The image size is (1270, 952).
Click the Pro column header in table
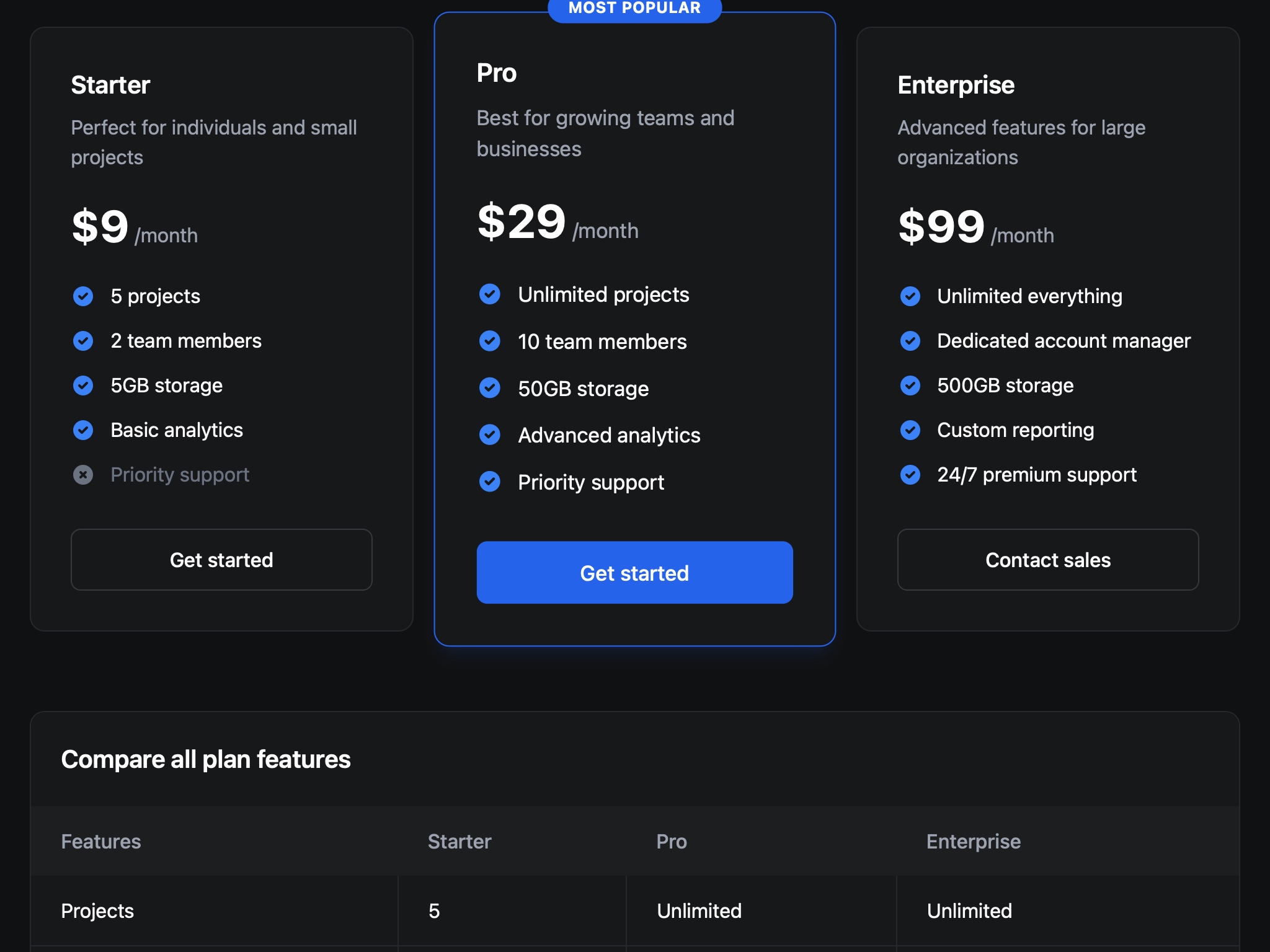tap(672, 842)
